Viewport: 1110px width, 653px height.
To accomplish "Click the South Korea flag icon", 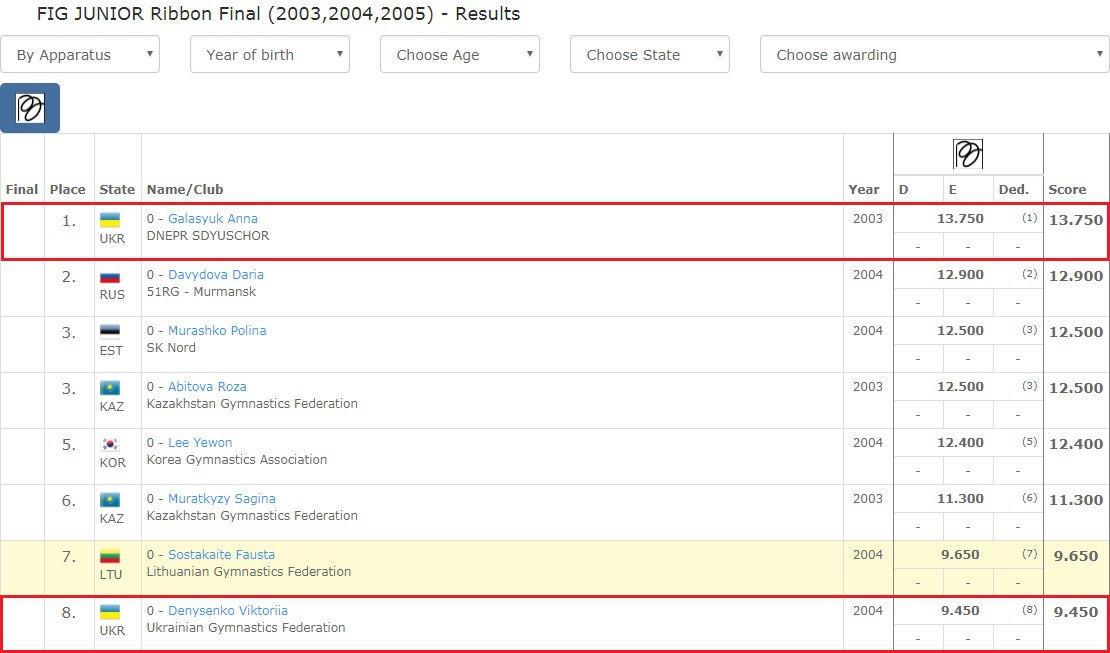I will [110, 444].
